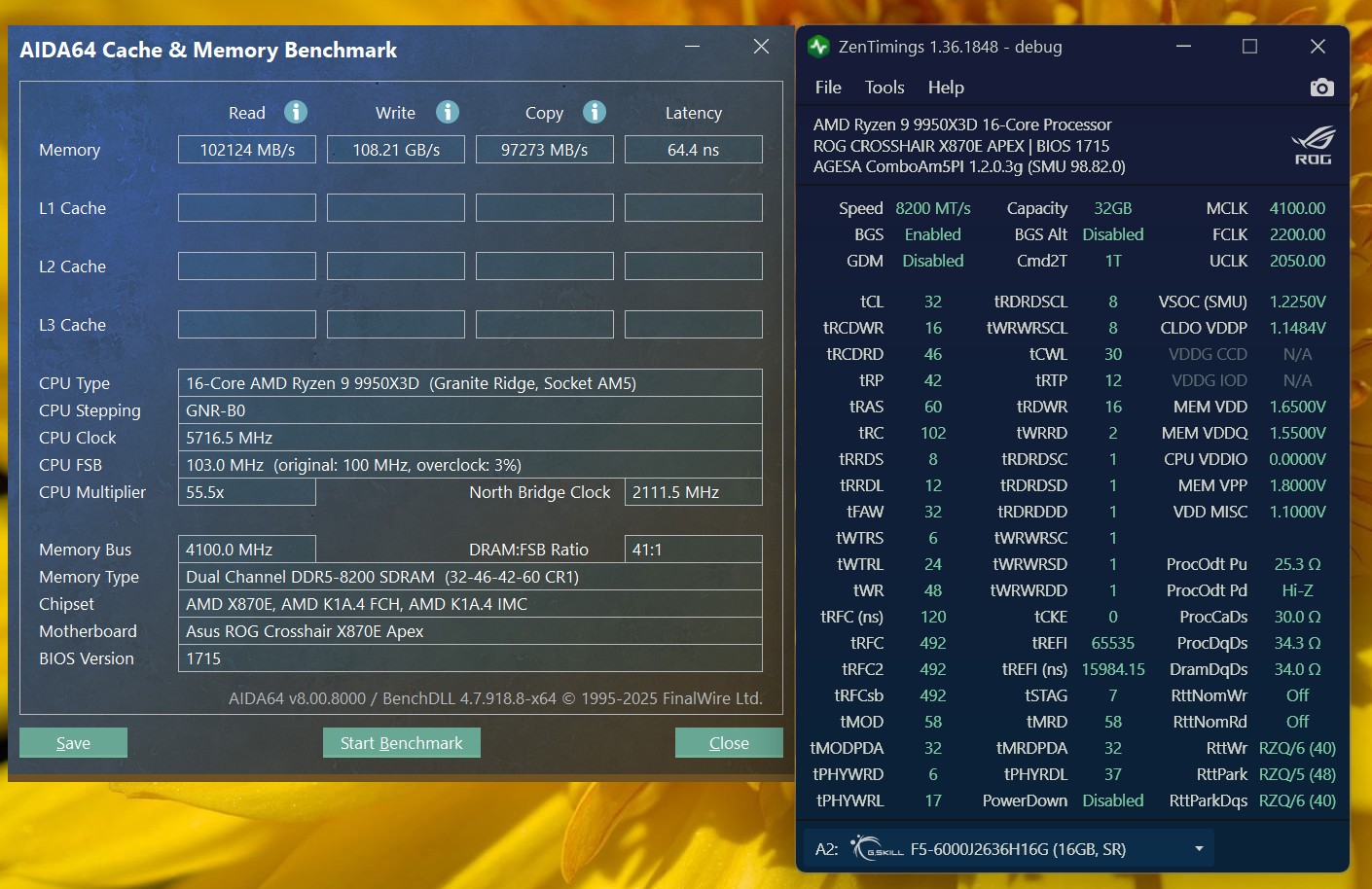Click the CPU Clock value field
The width and height of the screenshot is (1372, 889).
470,438
